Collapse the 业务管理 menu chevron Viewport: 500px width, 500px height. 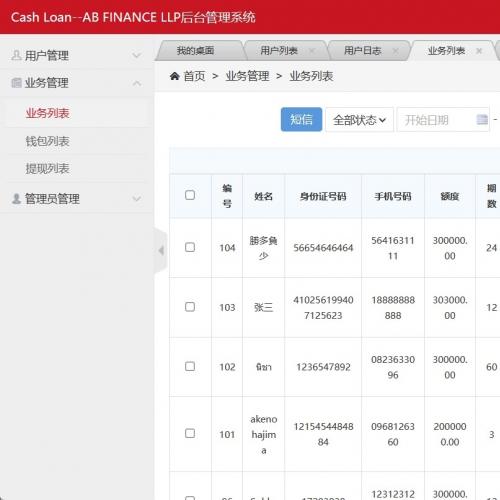click(136, 83)
